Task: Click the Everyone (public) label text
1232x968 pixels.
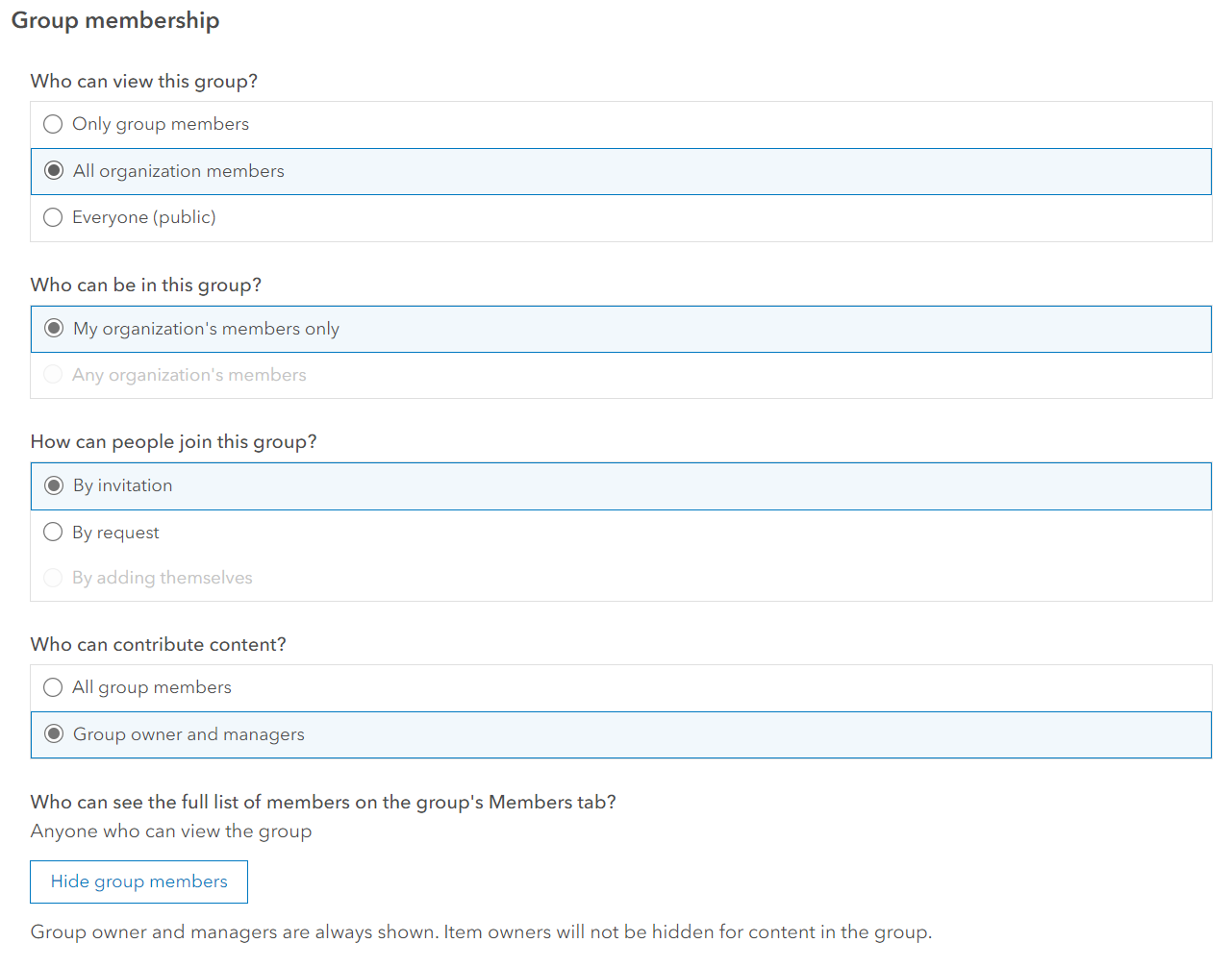Action: pyautogui.click(x=143, y=217)
